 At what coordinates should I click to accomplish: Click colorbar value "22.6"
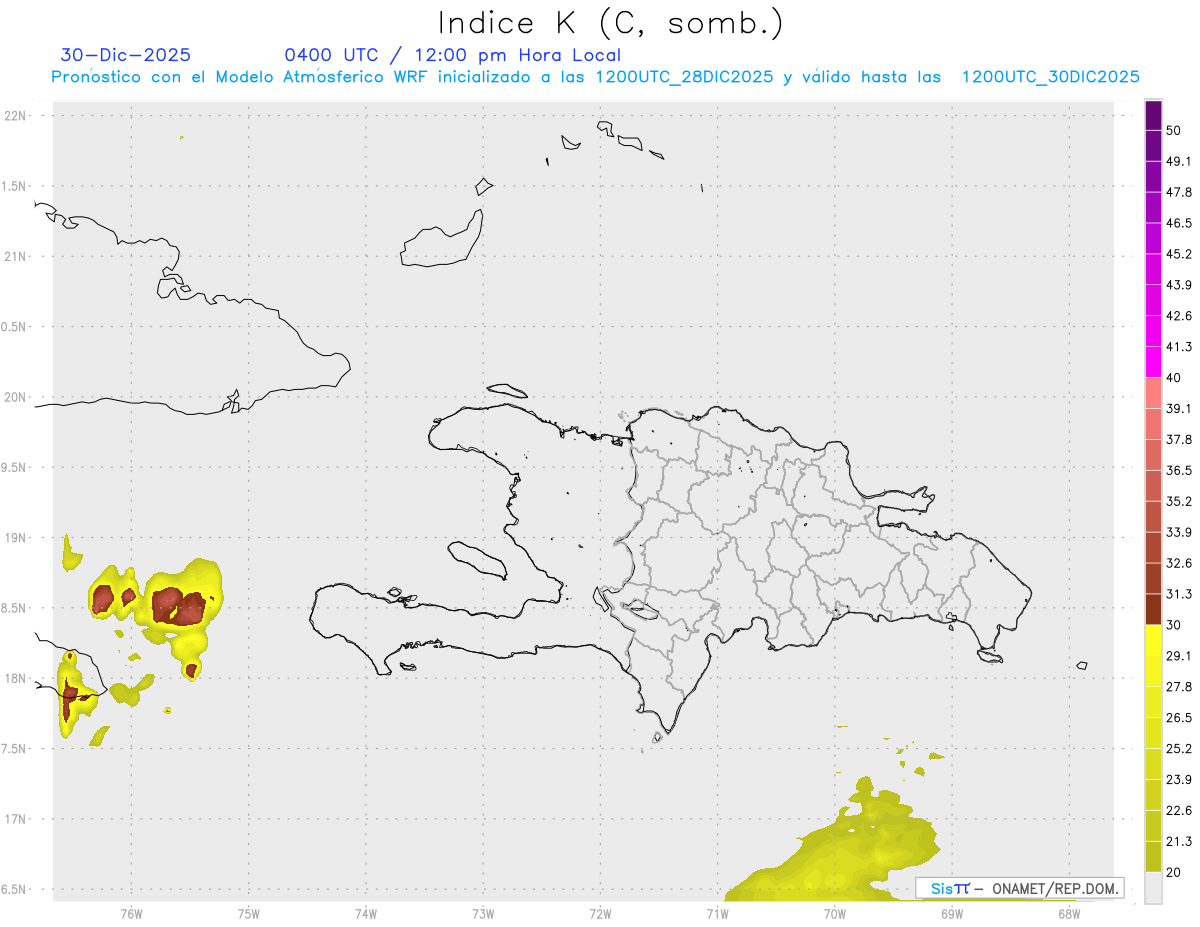1179,811
